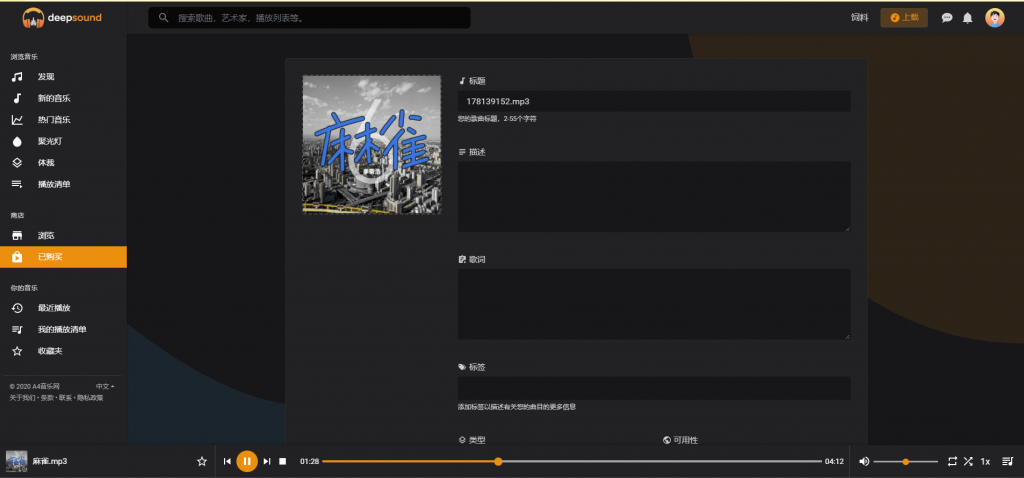Click the orange 上载 upload button

click(x=904, y=18)
